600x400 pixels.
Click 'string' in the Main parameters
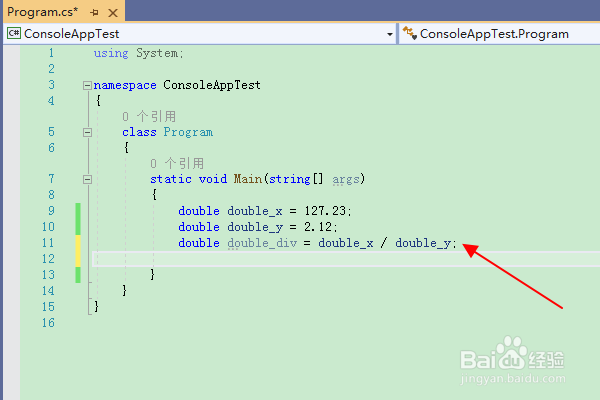(x=290, y=179)
